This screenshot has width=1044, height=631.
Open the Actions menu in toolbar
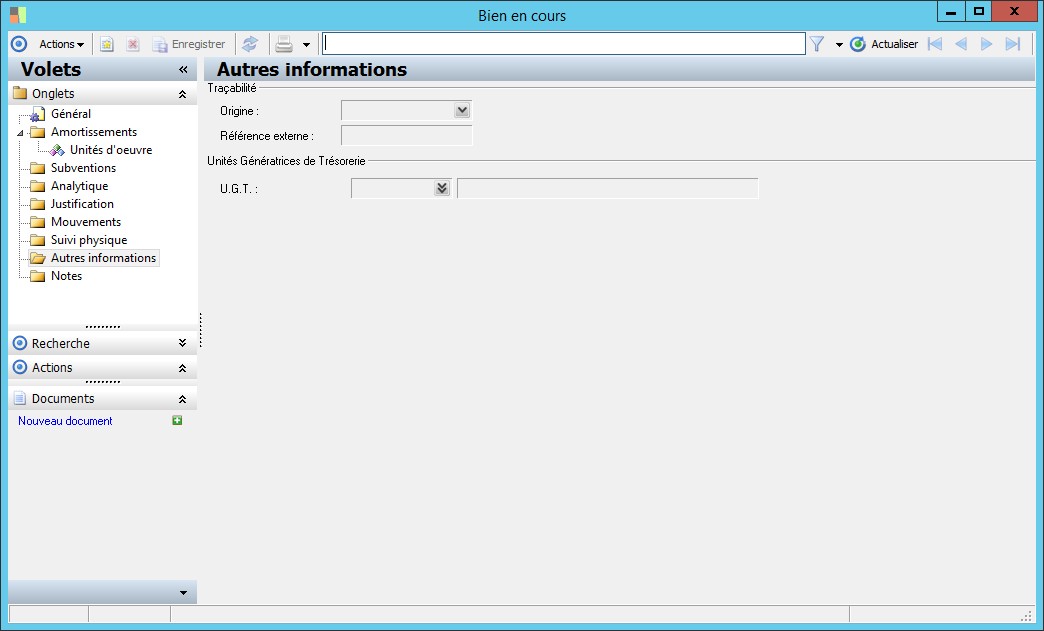point(61,44)
